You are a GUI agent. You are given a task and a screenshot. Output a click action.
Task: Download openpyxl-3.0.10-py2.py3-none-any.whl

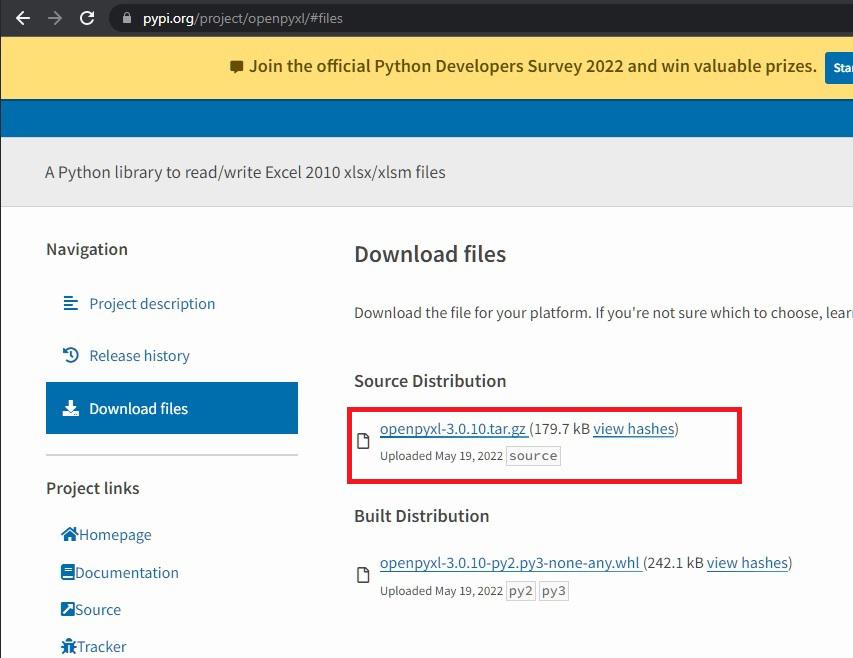[510, 563]
